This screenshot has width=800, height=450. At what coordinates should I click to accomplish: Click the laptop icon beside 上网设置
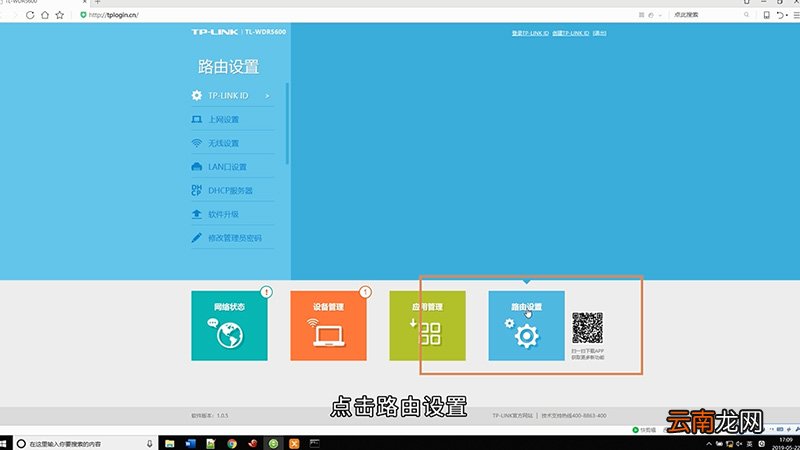196,119
